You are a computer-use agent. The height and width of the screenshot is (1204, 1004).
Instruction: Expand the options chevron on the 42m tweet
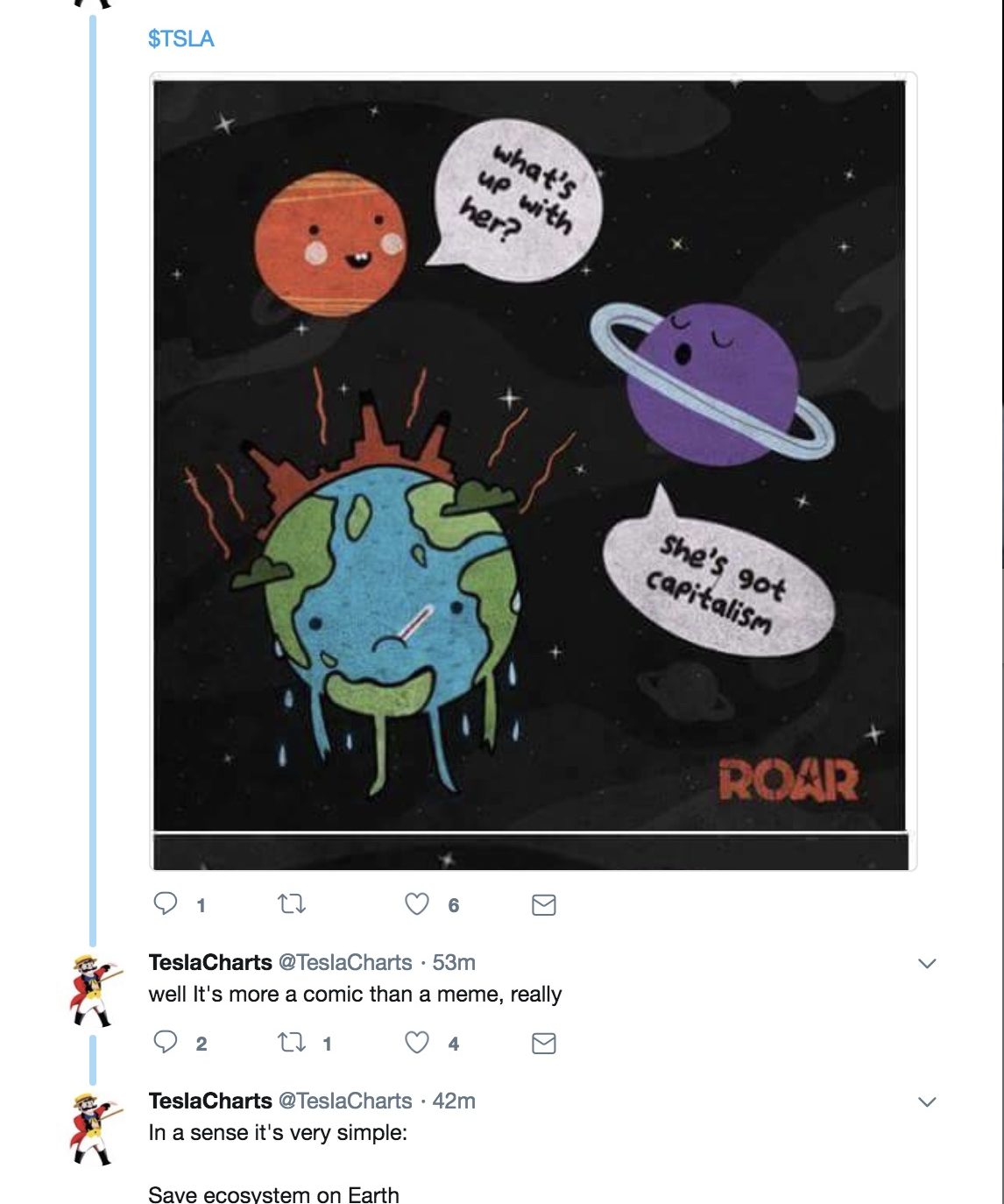(x=927, y=1101)
